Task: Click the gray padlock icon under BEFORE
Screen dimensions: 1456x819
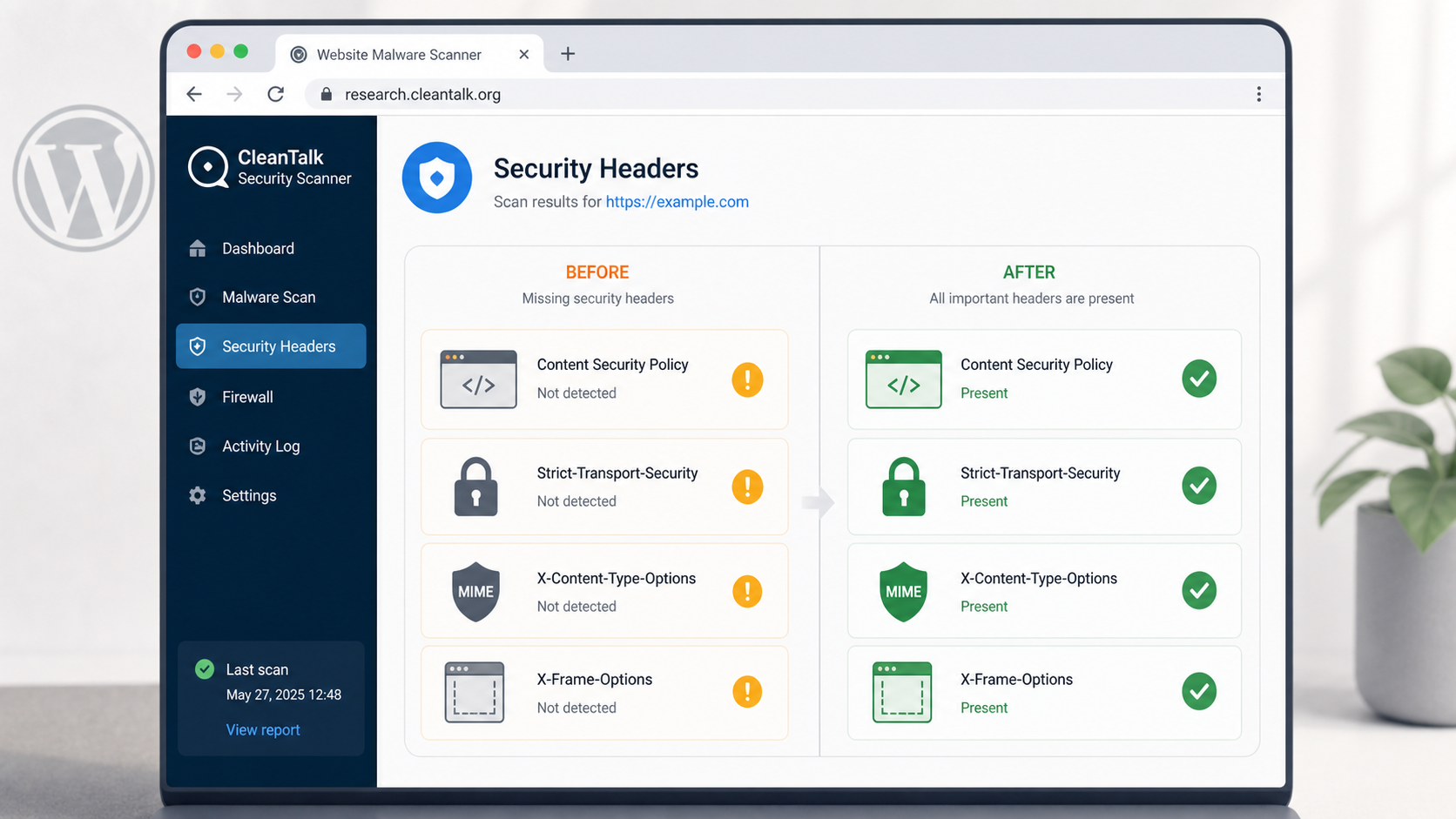Action: pos(476,487)
